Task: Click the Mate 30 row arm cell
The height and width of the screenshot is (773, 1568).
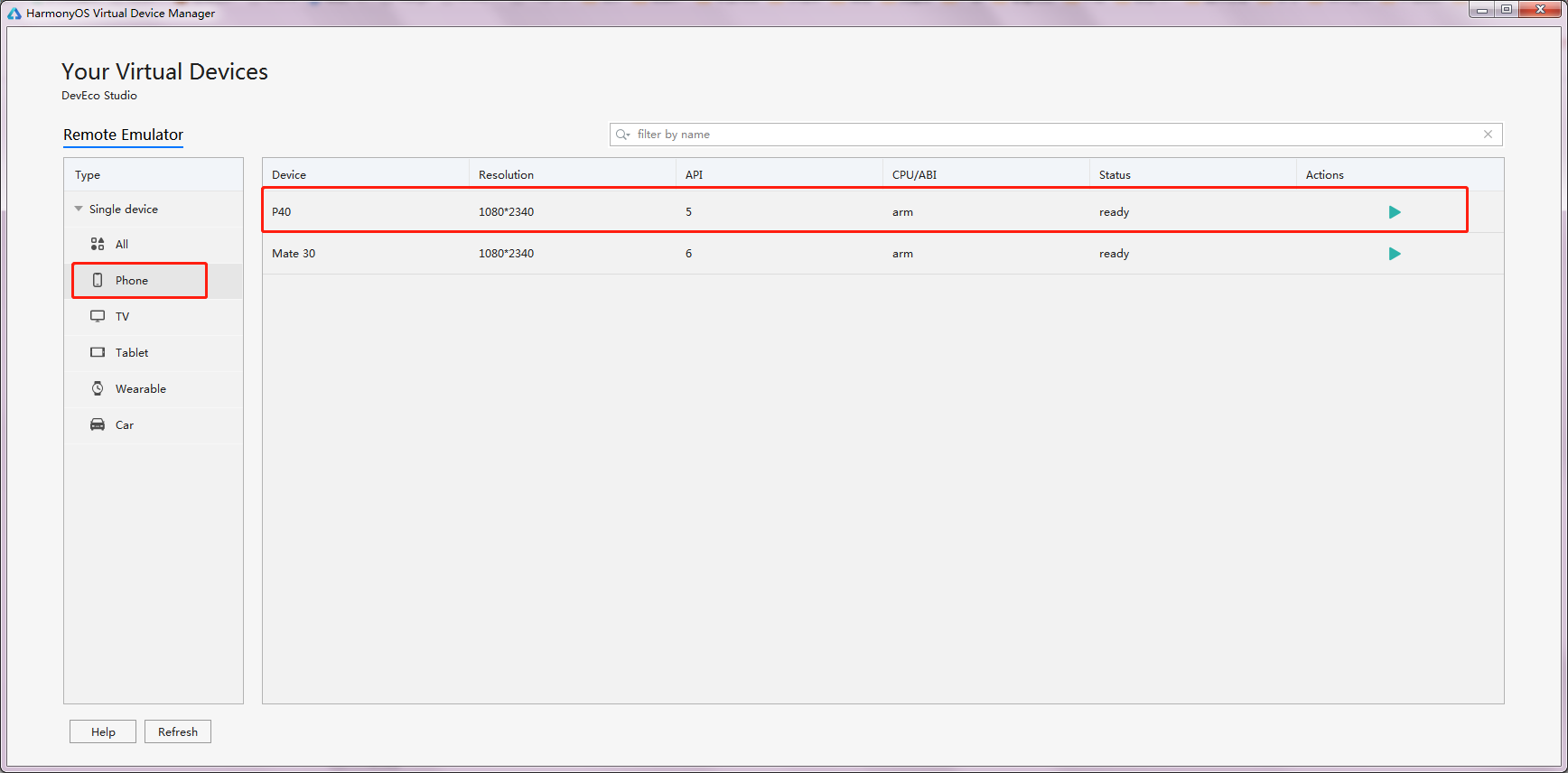Action: pos(902,254)
